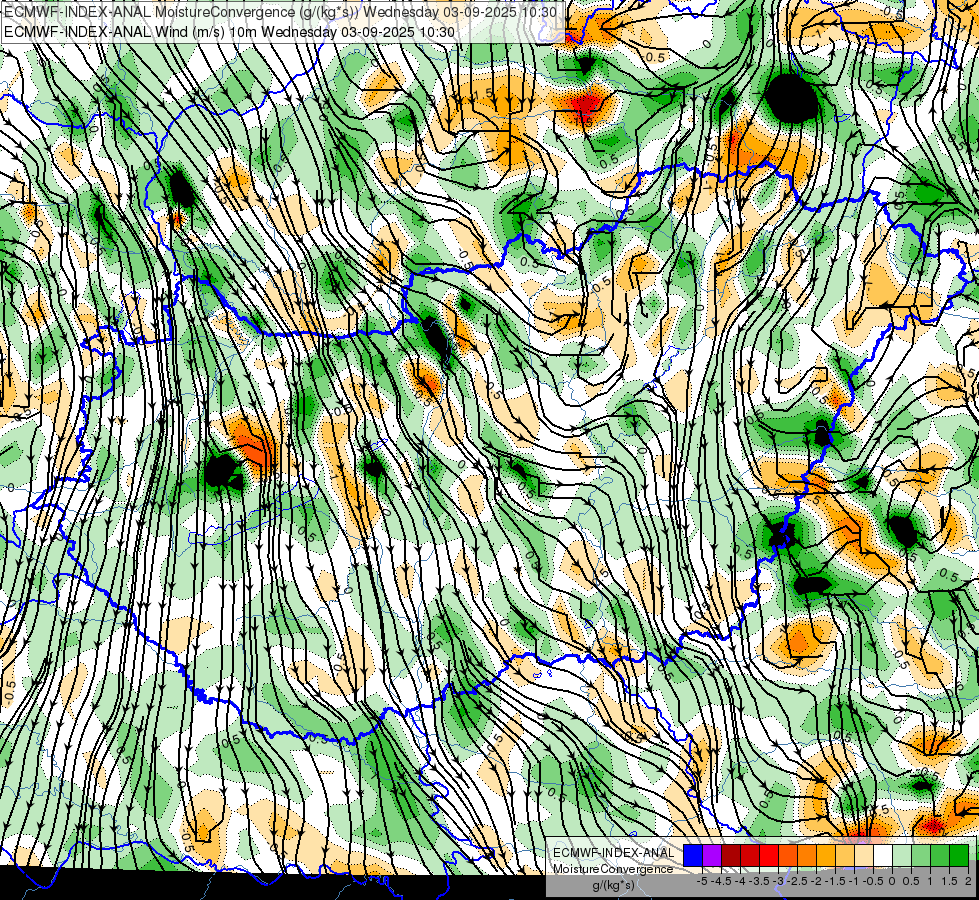Click the '-4.5' tick label on the legend

pyautogui.click(x=723, y=881)
